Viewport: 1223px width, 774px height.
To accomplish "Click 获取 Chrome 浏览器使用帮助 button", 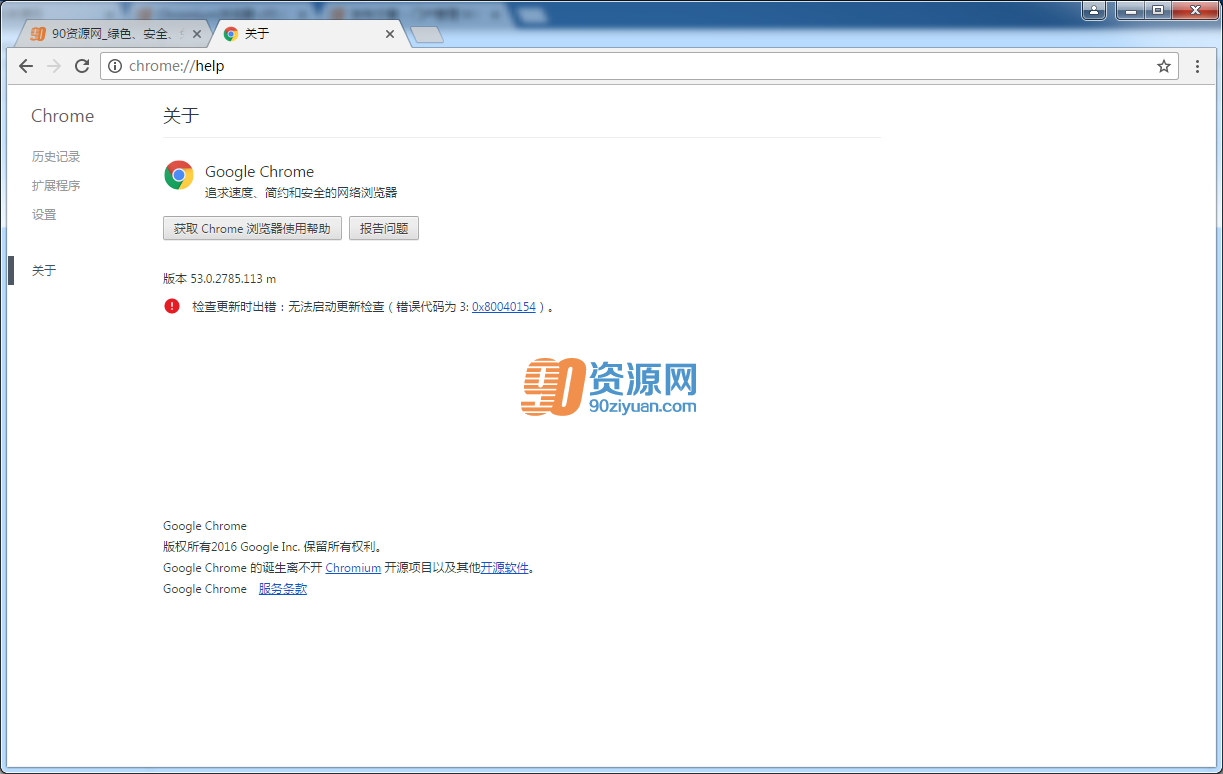I will (x=252, y=228).
